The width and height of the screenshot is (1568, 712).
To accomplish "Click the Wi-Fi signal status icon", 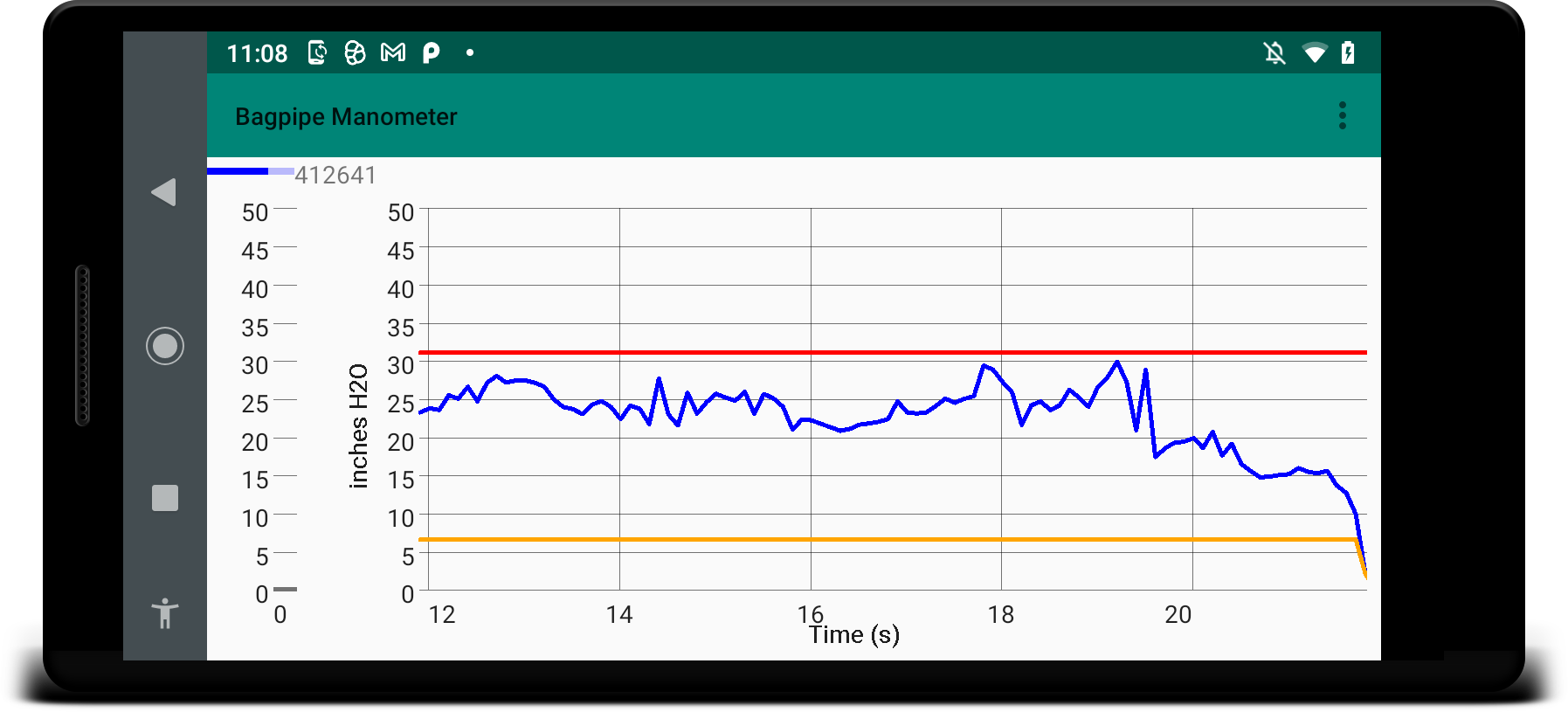I will tap(1314, 53).
